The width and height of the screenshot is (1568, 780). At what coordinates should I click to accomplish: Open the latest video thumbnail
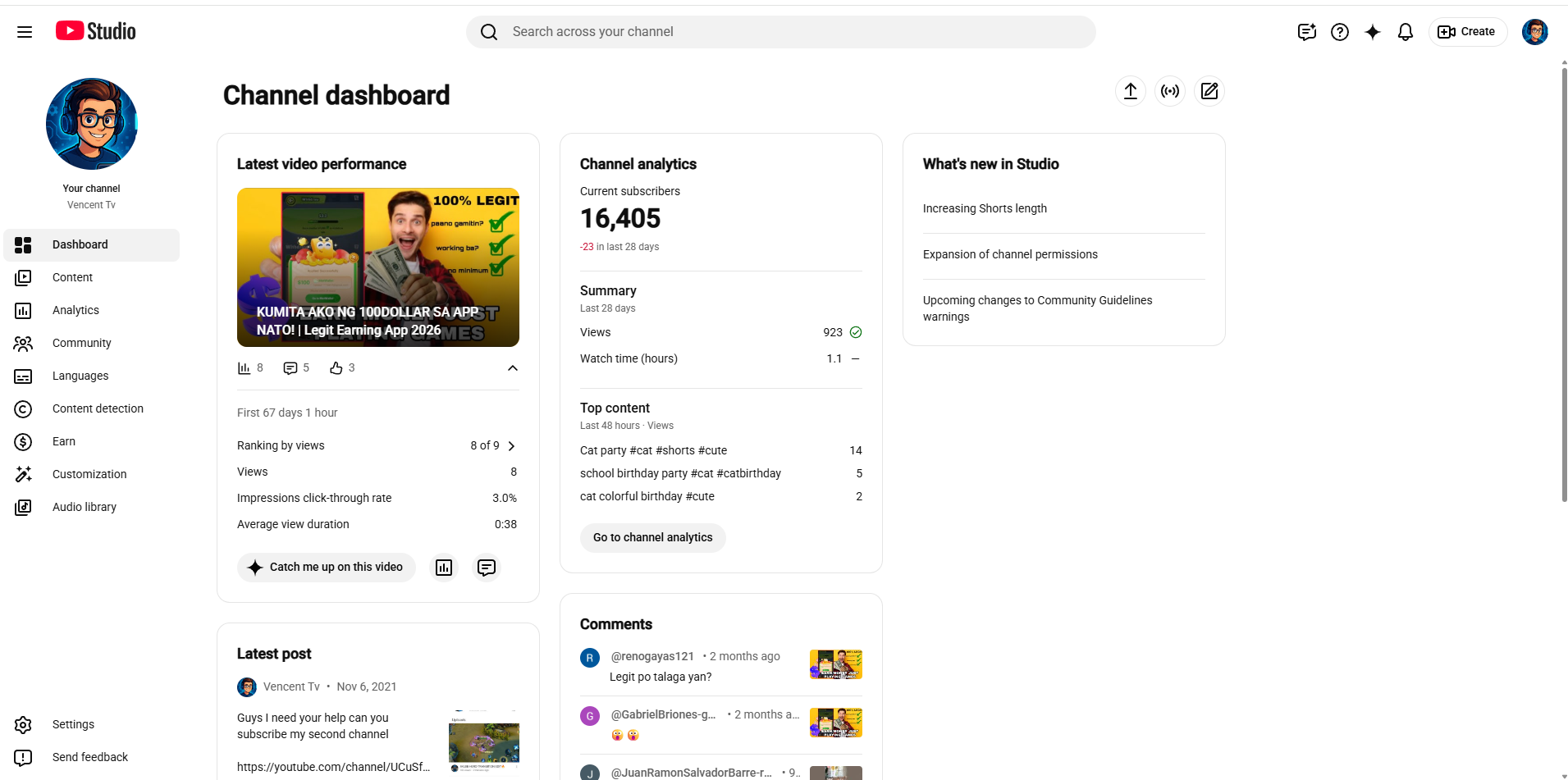[x=378, y=267]
